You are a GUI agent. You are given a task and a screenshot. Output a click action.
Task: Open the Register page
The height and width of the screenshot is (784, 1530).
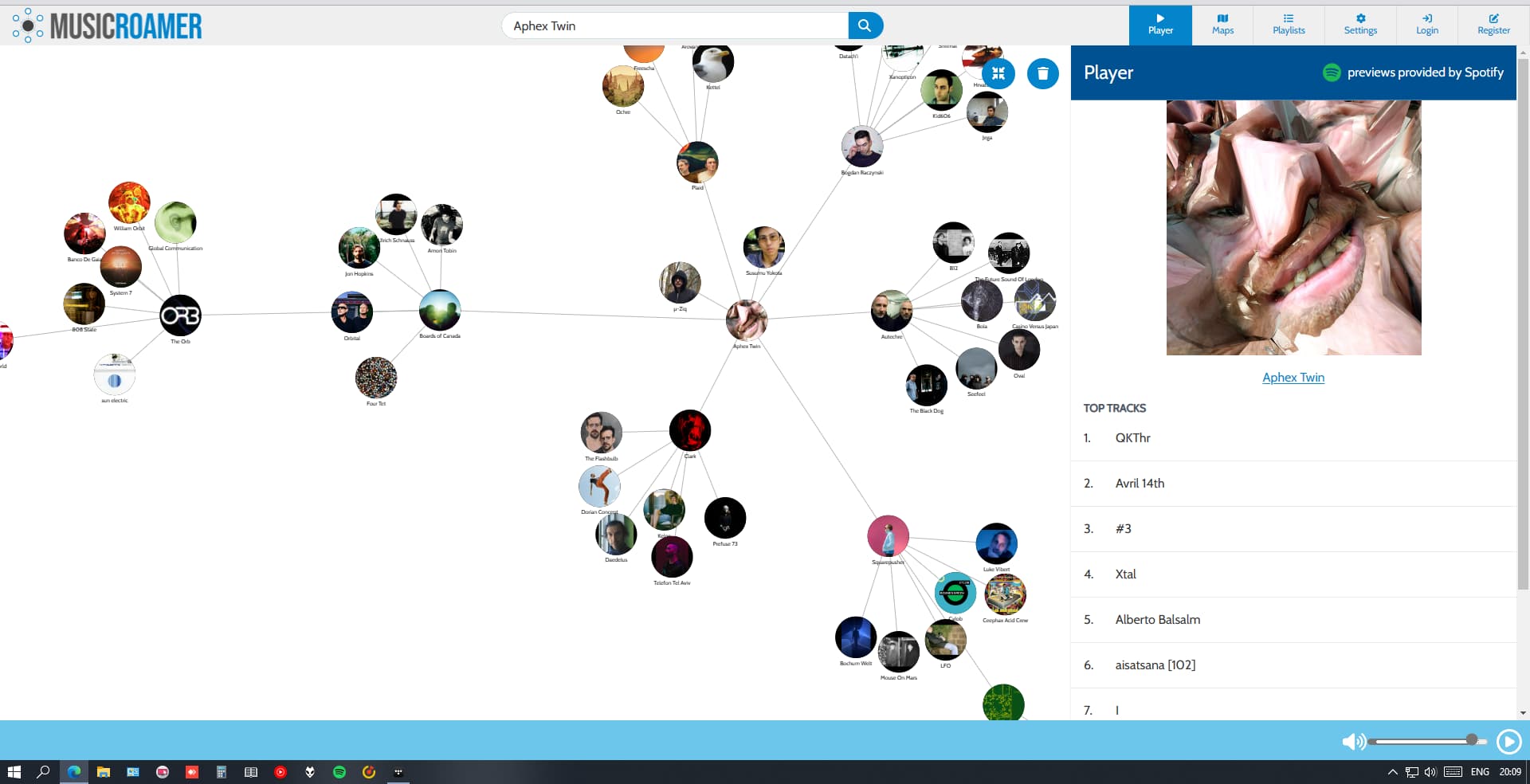[x=1493, y=25]
